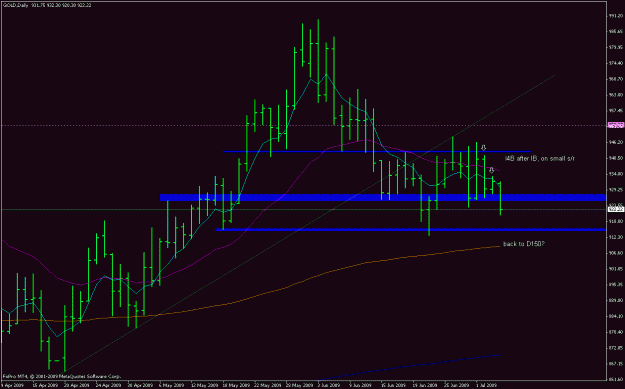Click the 968.70 price axis label
The width and height of the screenshot is (625, 389).
point(617,79)
